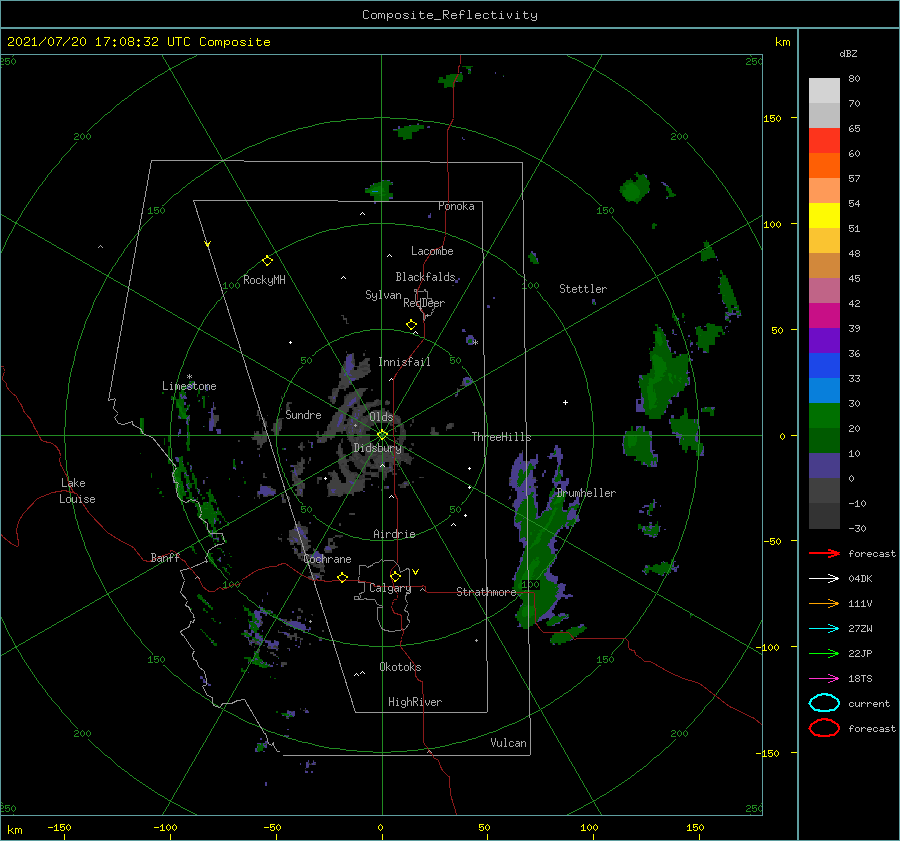Screen dimensions: 900x841
Task: Click the HighRiver label
Action: coord(415,702)
